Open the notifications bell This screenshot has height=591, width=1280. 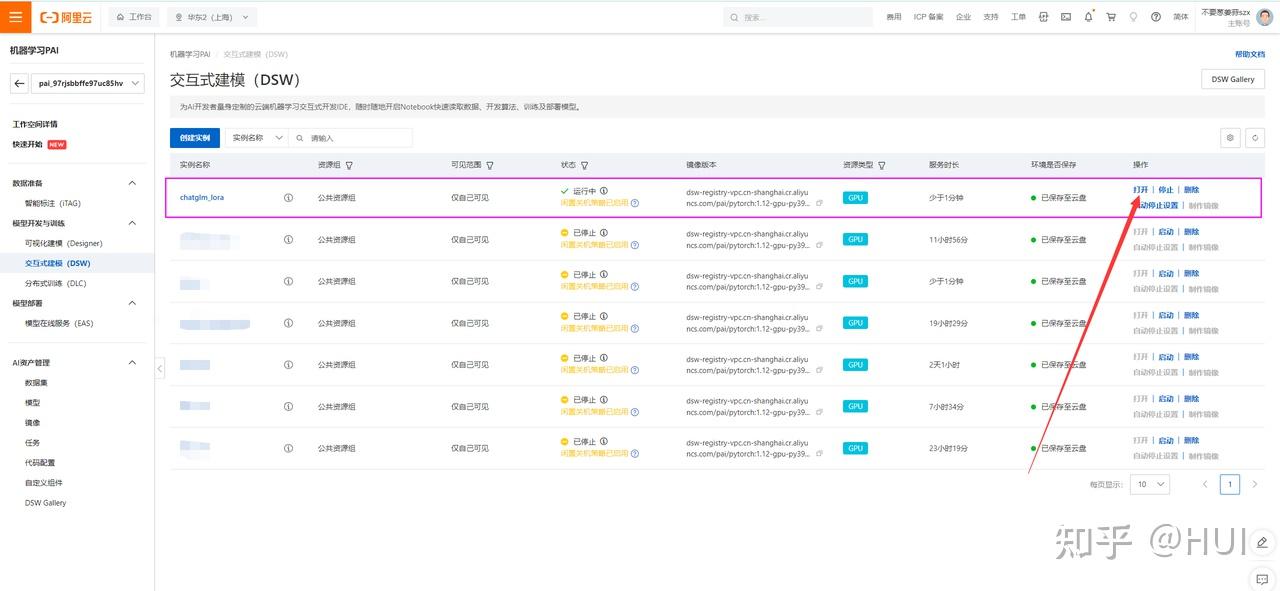point(1089,17)
